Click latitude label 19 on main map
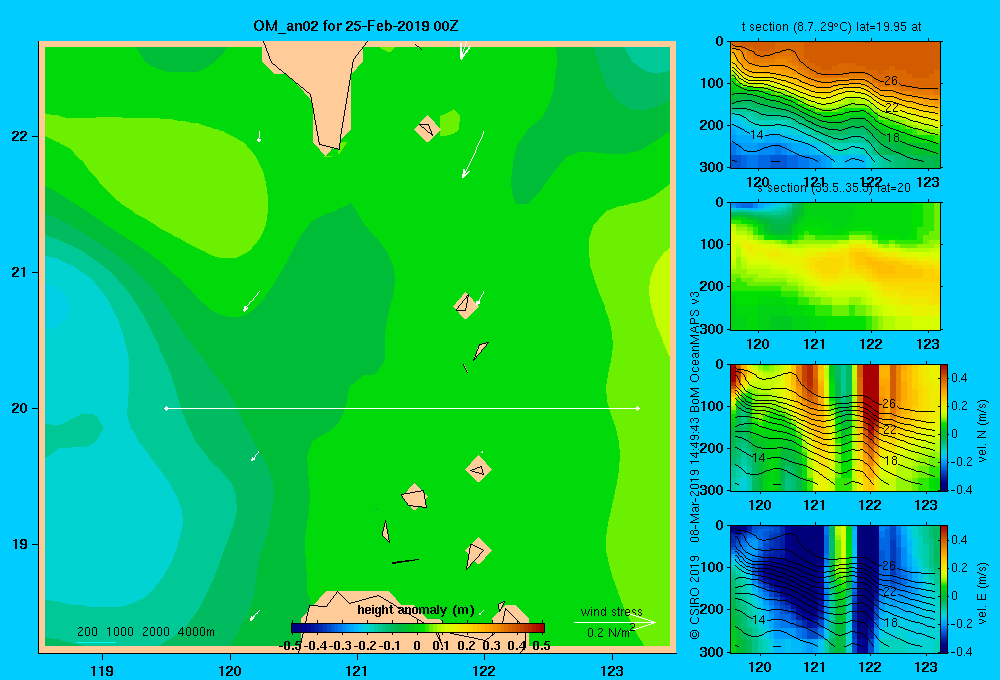 tap(20, 544)
